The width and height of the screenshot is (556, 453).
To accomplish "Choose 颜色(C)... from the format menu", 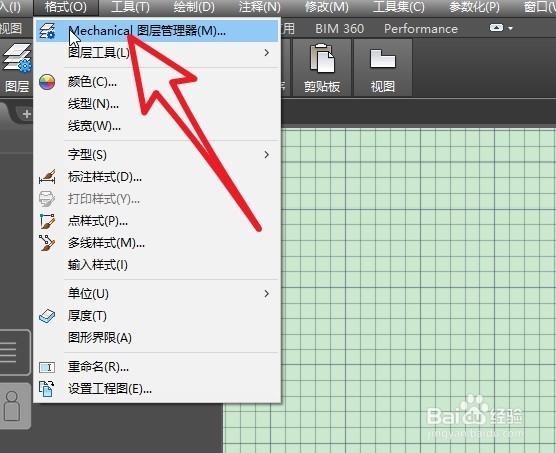I will pyautogui.click(x=157, y=82).
